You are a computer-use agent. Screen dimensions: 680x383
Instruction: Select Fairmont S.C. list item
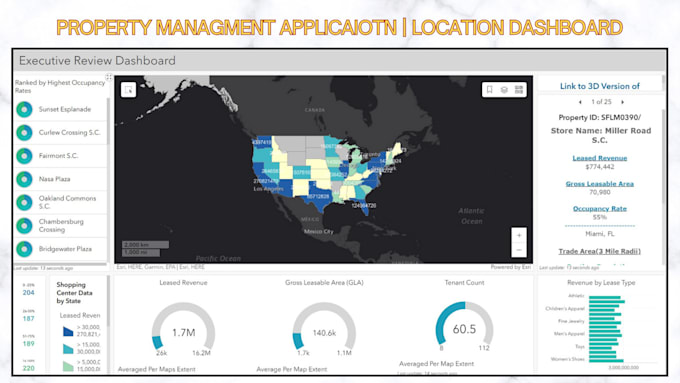click(60, 156)
